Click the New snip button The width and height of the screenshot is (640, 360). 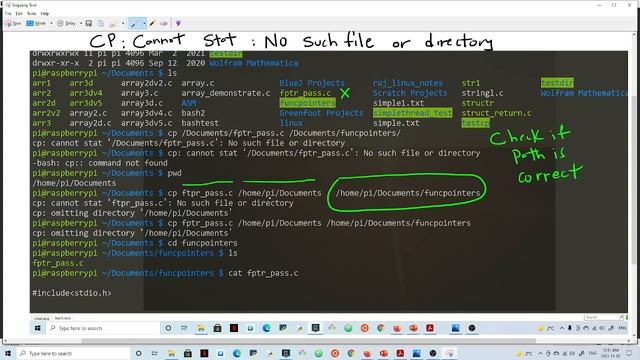pyautogui.click(x=13, y=24)
